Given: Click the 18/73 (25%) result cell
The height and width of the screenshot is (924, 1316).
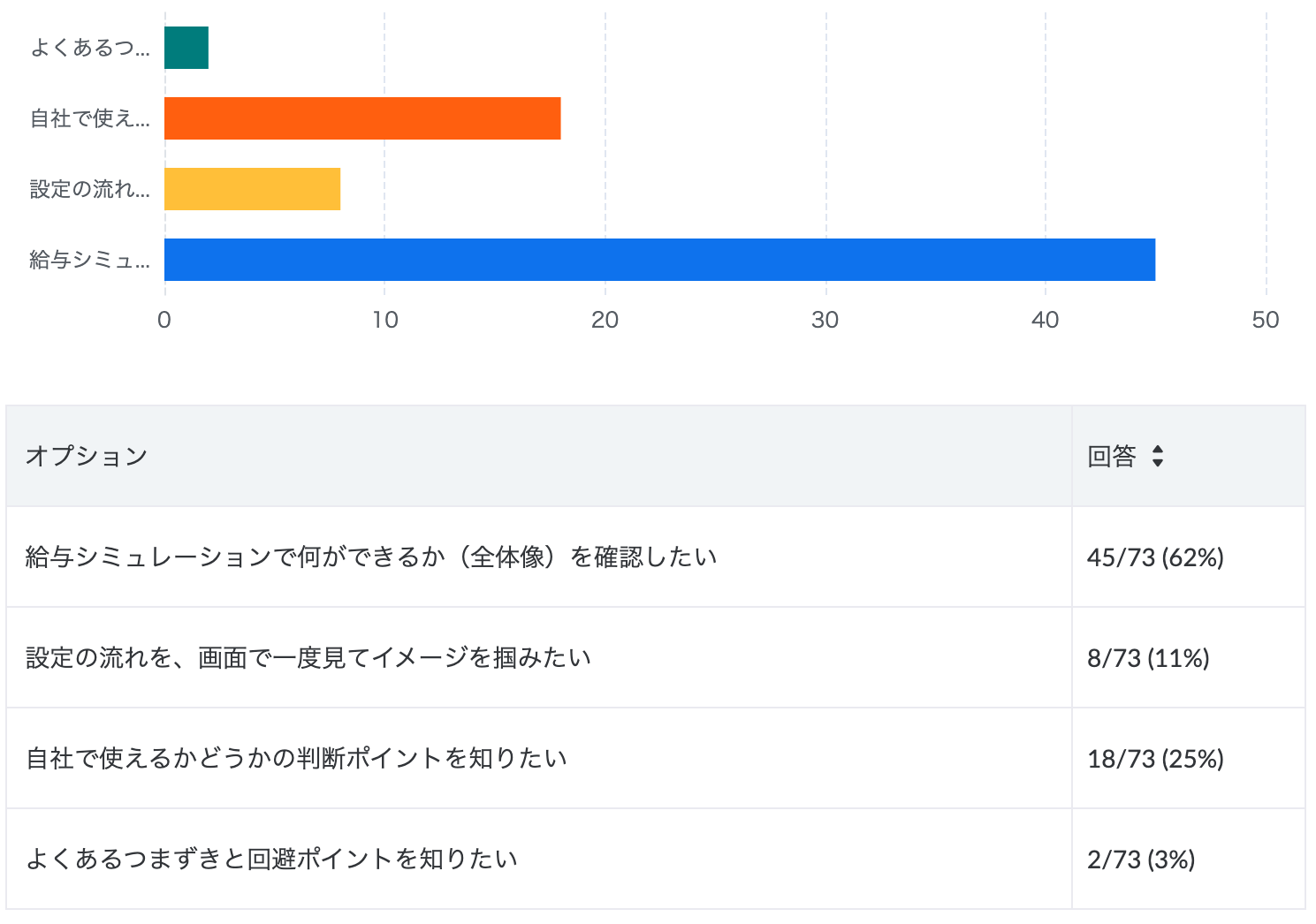Looking at the screenshot, I should point(1155,759).
